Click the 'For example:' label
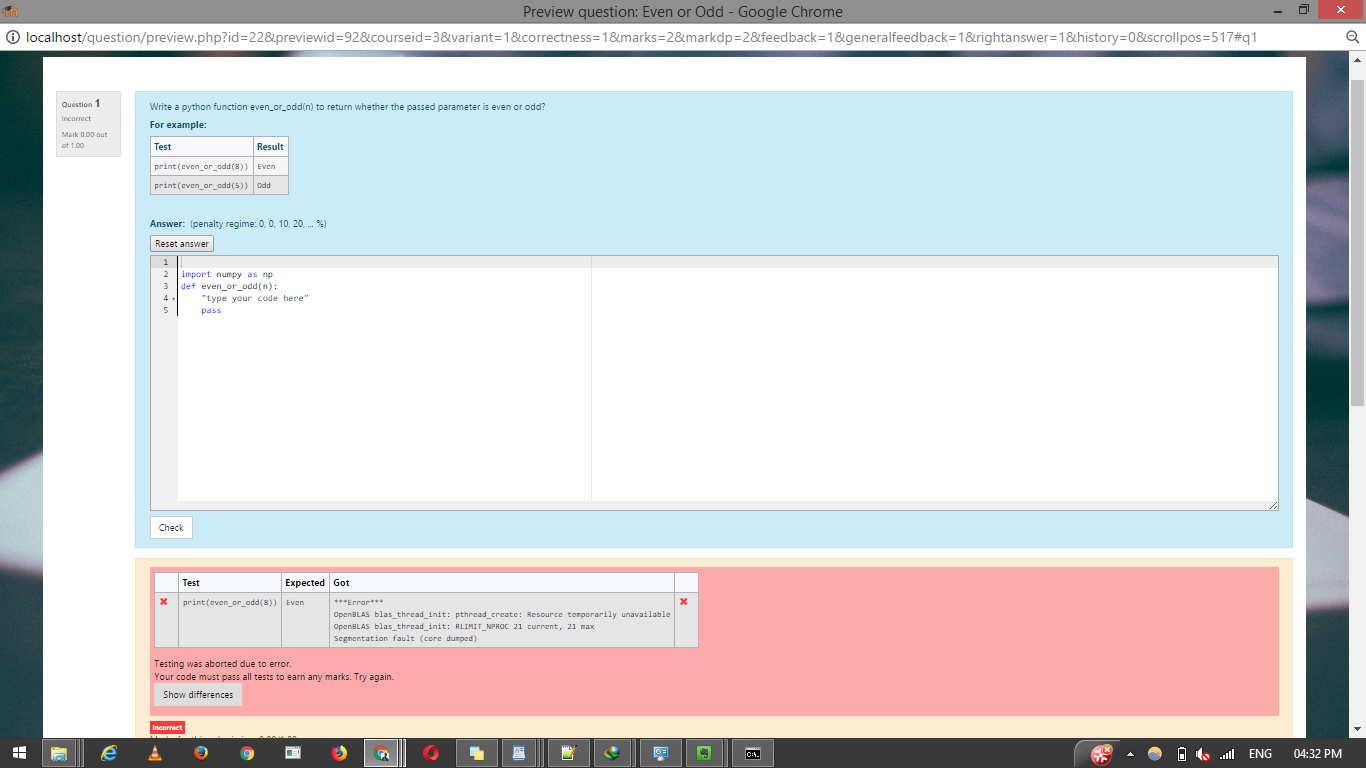 click(x=178, y=125)
